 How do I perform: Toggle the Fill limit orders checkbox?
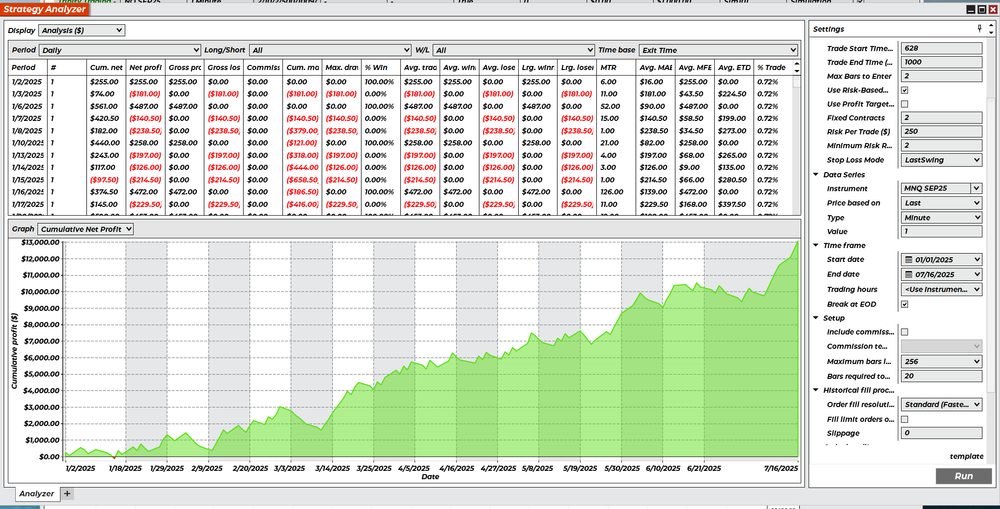(904, 419)
